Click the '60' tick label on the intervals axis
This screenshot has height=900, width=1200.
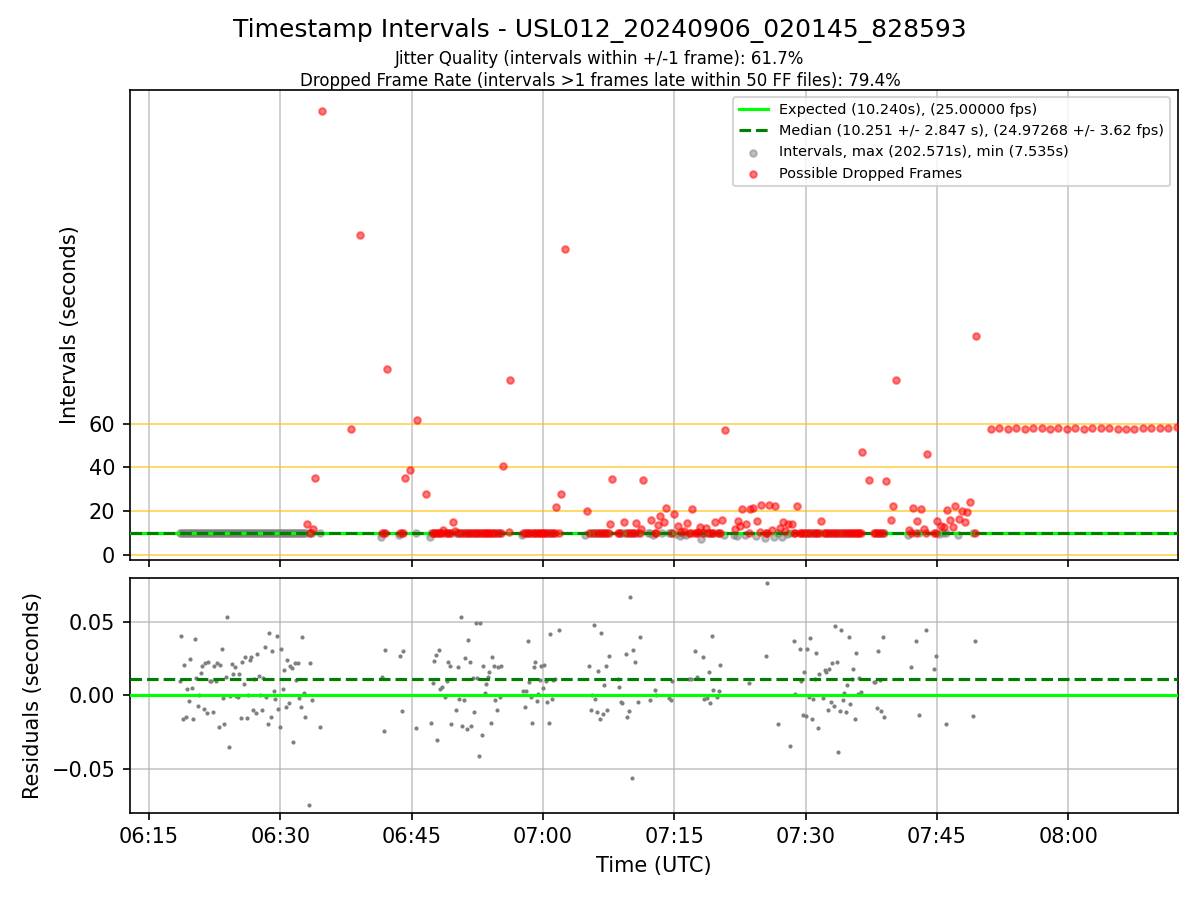click(104, 424)
